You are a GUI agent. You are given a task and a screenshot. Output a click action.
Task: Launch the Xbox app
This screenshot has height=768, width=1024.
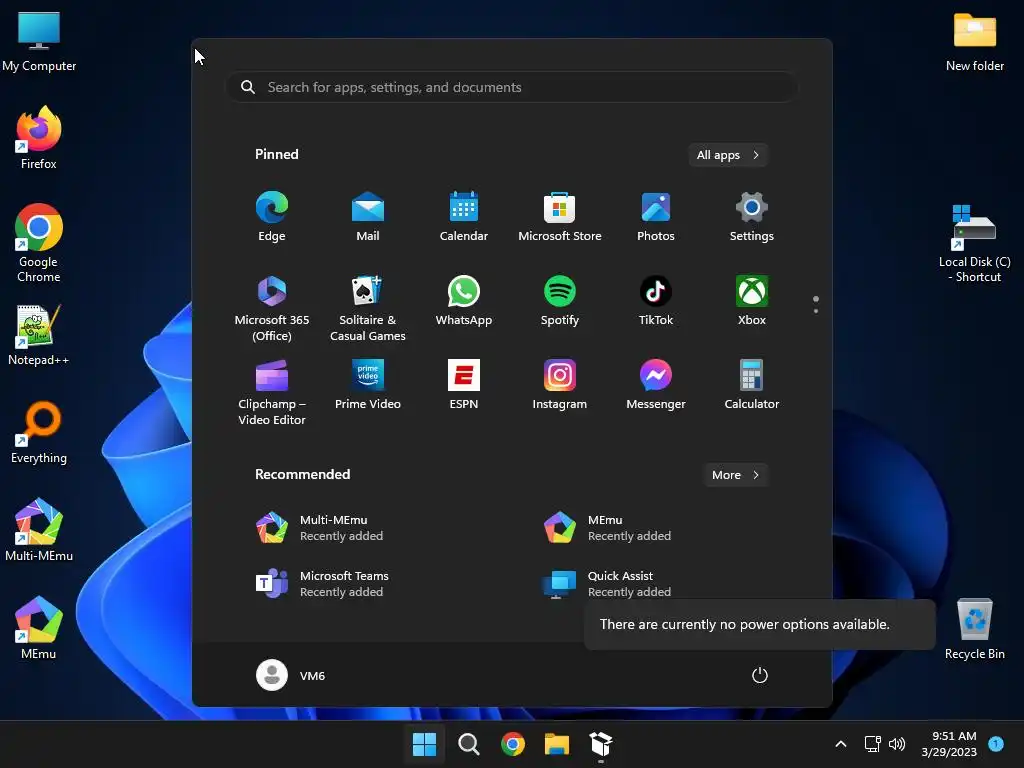point(752,301)
